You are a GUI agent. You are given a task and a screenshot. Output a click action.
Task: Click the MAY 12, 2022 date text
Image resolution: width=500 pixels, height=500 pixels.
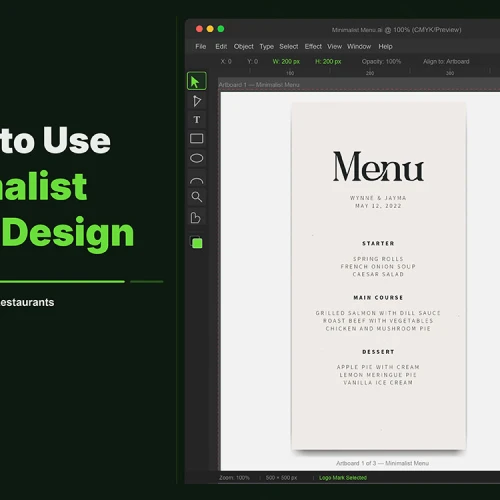378,206
